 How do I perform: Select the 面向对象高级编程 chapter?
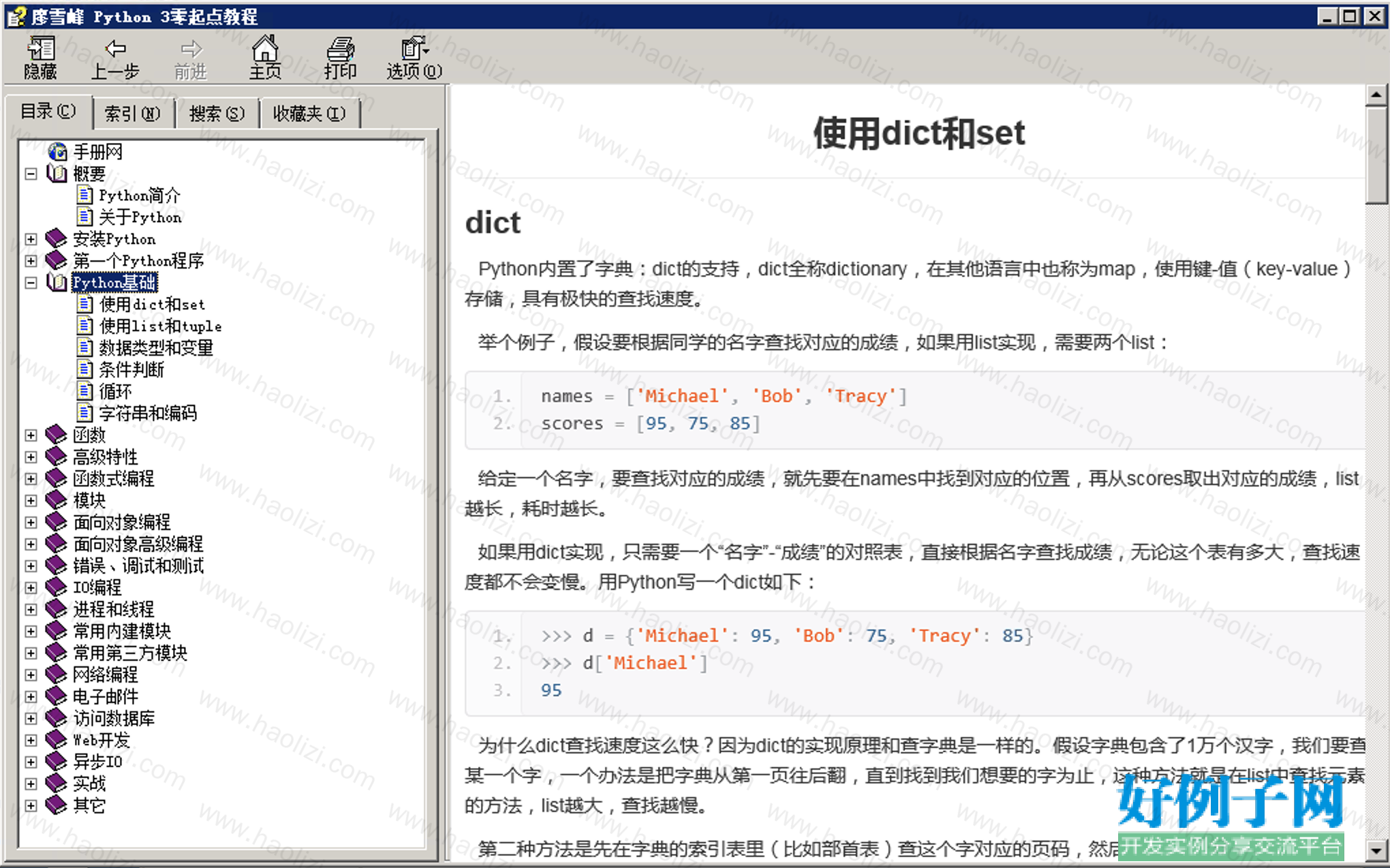point(138,544)
